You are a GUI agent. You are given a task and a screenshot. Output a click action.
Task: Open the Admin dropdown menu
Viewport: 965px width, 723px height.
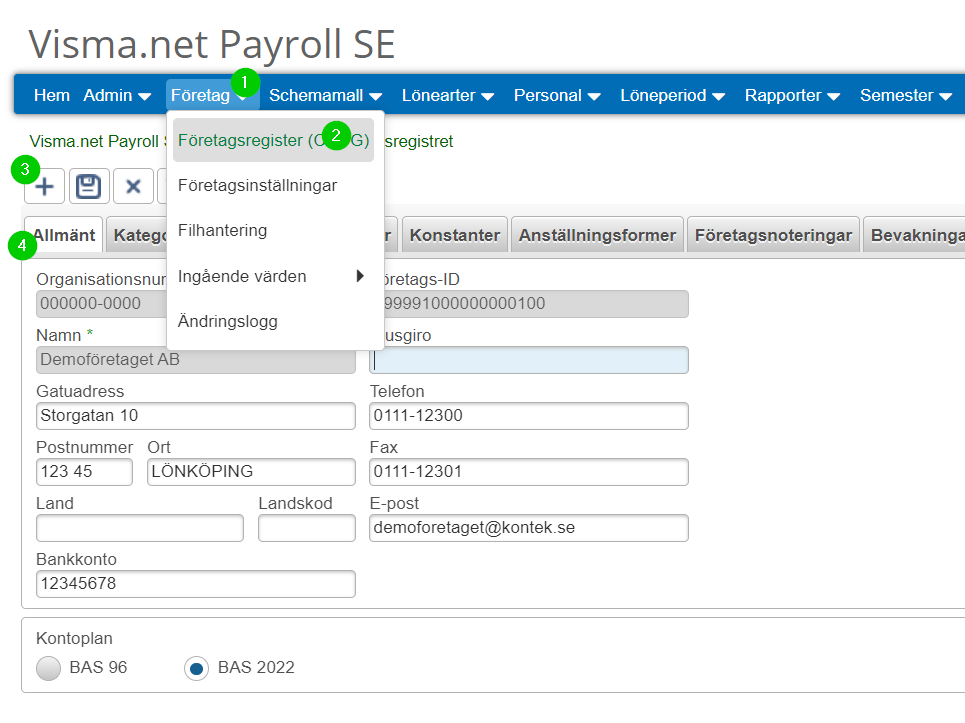117,95
